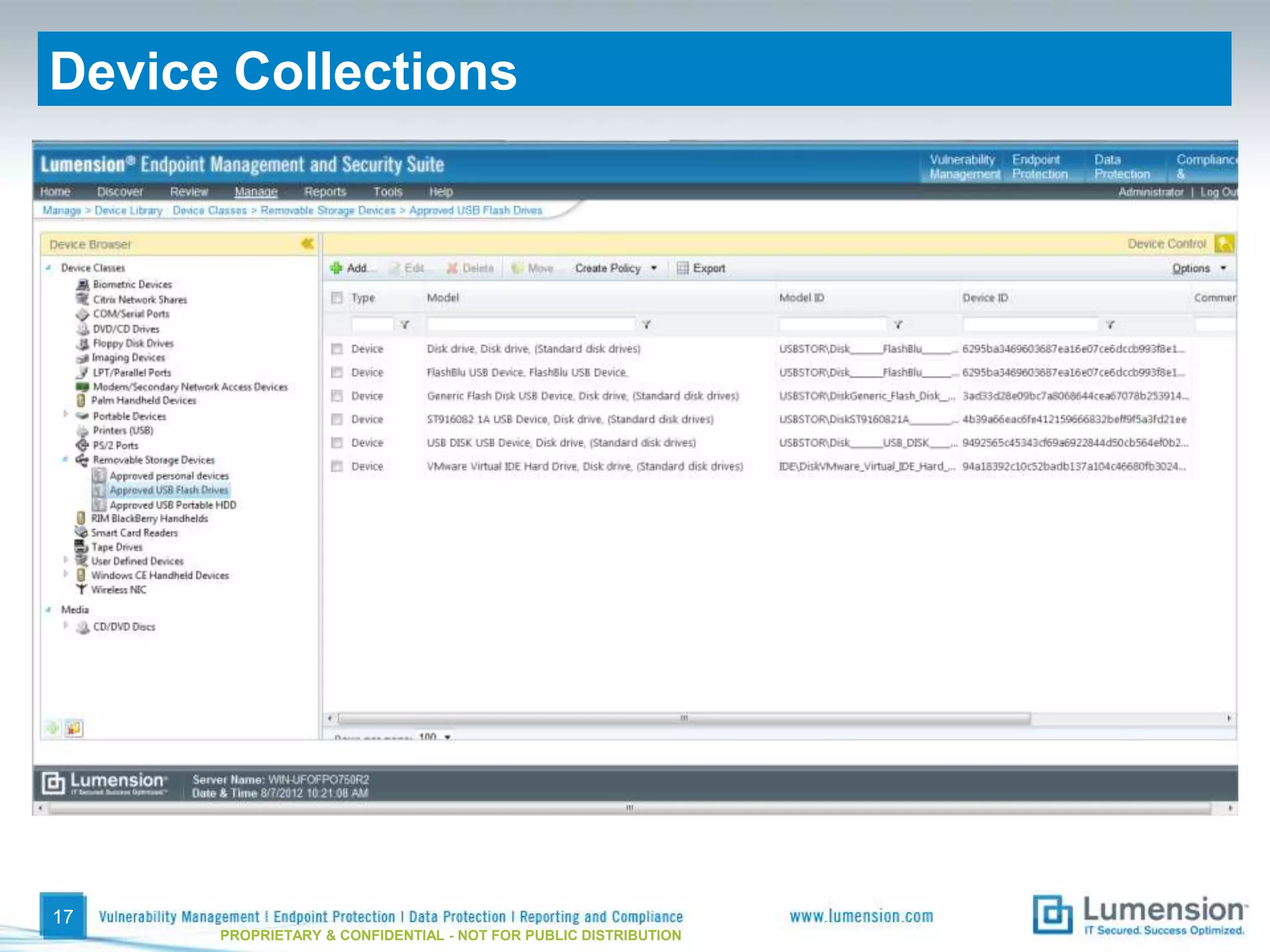Click the Type column filter funnel icon

point(405,324)
